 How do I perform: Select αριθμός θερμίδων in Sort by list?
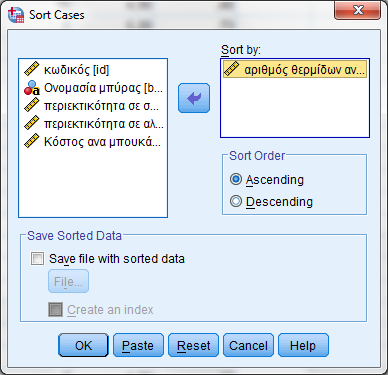point(295,69)
